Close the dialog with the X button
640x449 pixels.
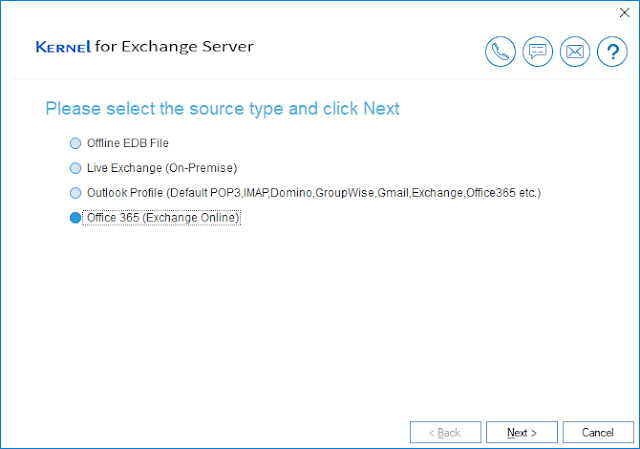pos(626,12)
